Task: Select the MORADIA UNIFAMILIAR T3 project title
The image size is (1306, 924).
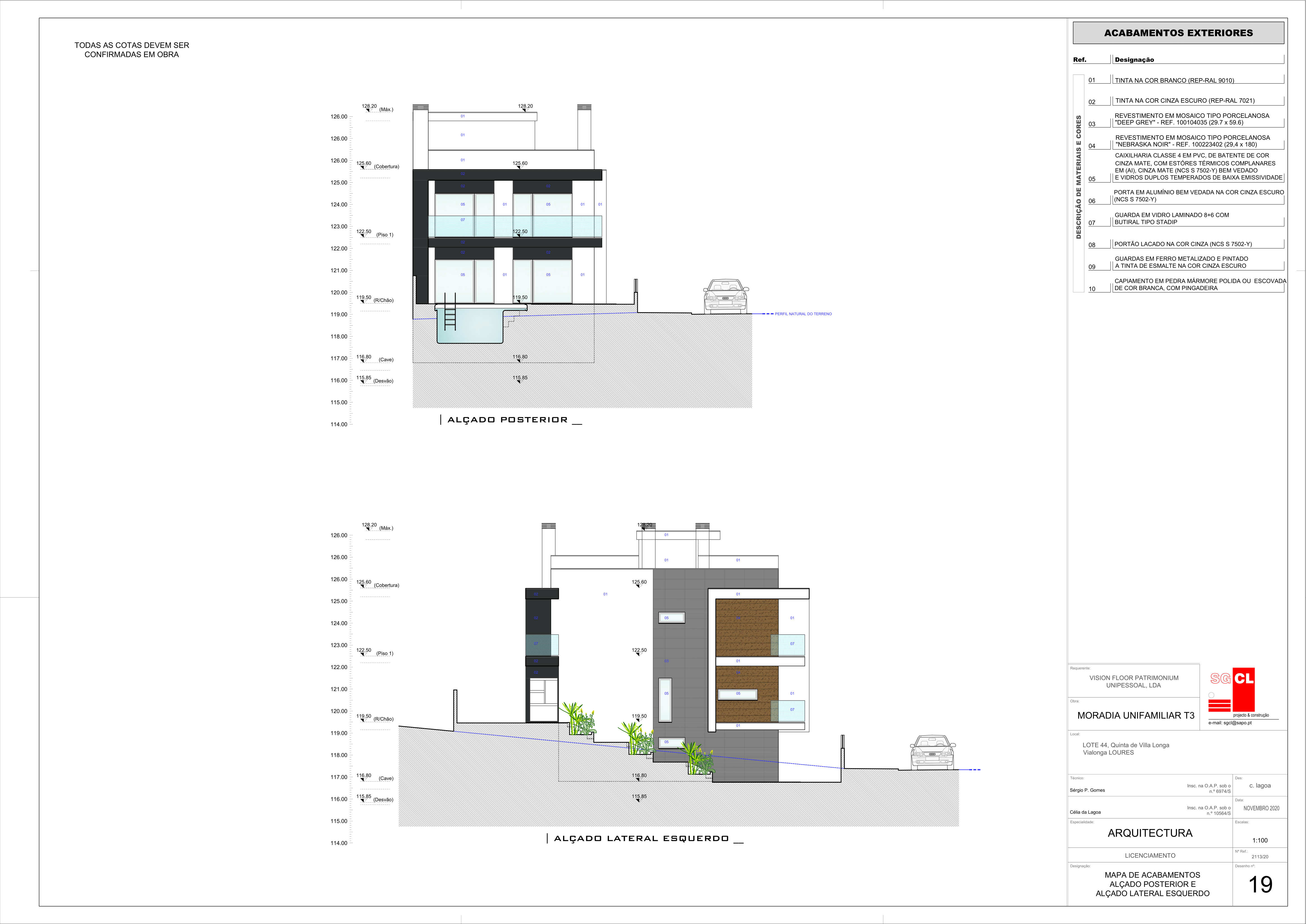Action: [x=1136, y=716]
